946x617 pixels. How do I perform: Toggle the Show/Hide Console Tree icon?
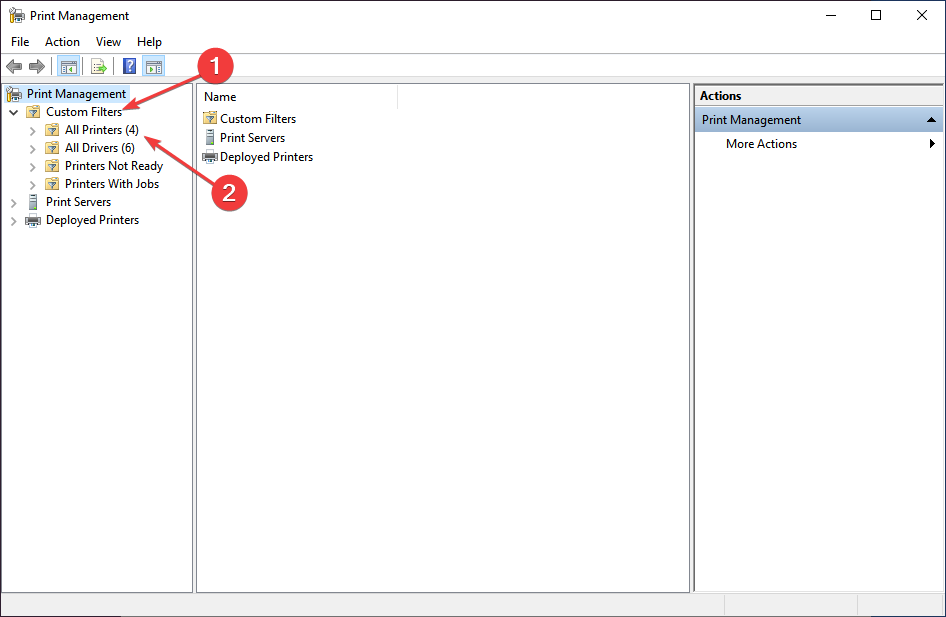click(x=68, y=66)
